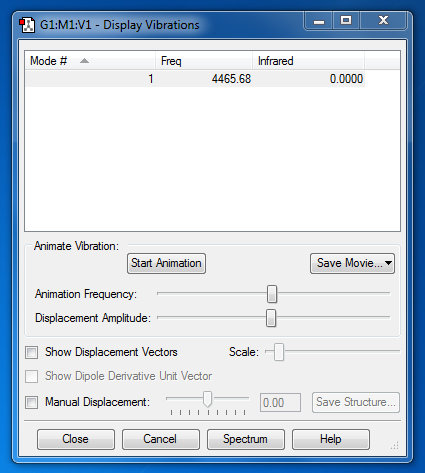Click the Cancel button

pyautogui.click(x=161, y=439)
